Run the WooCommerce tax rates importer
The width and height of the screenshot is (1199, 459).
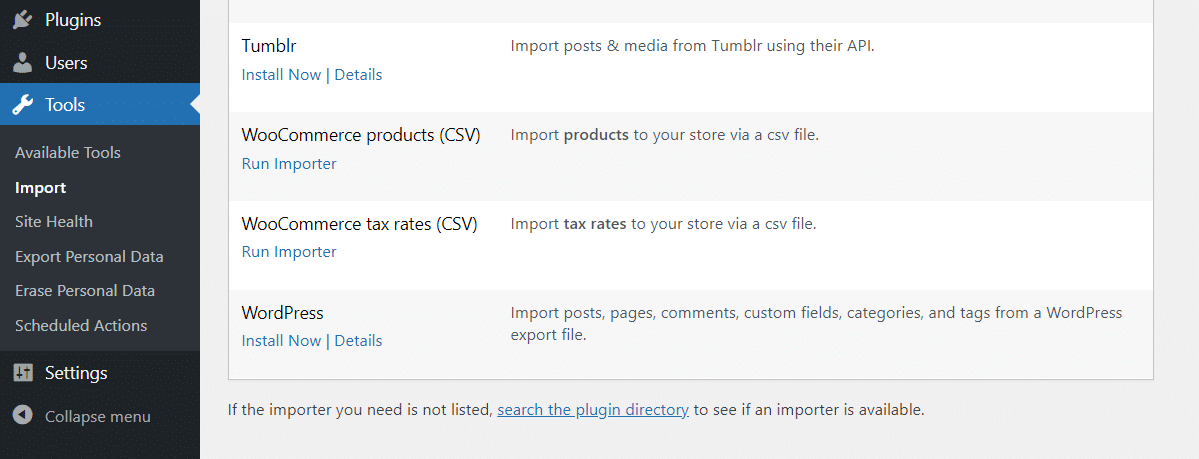pyautogui.click(x=289, y=252)
